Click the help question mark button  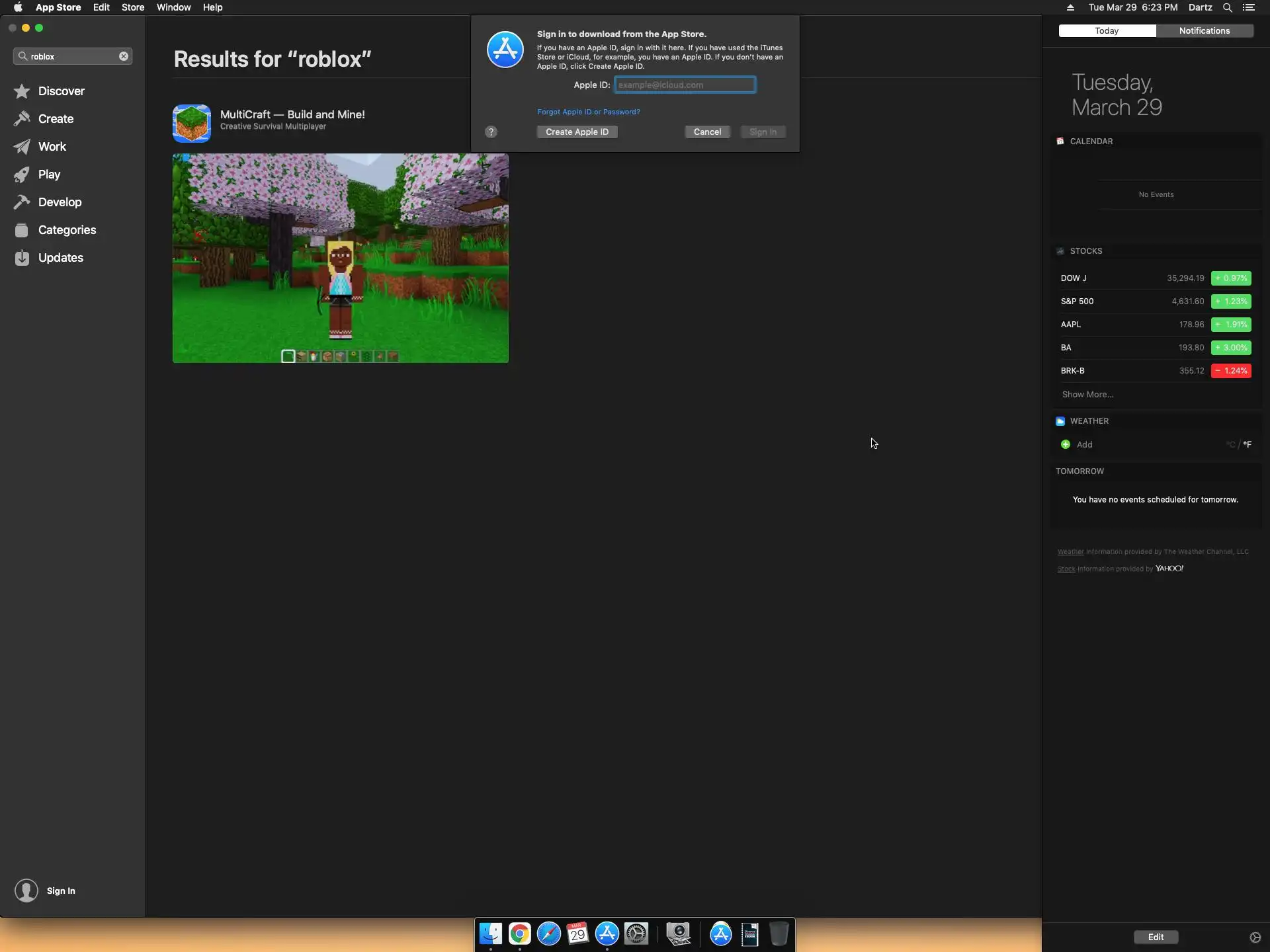[x=491, y=132]
